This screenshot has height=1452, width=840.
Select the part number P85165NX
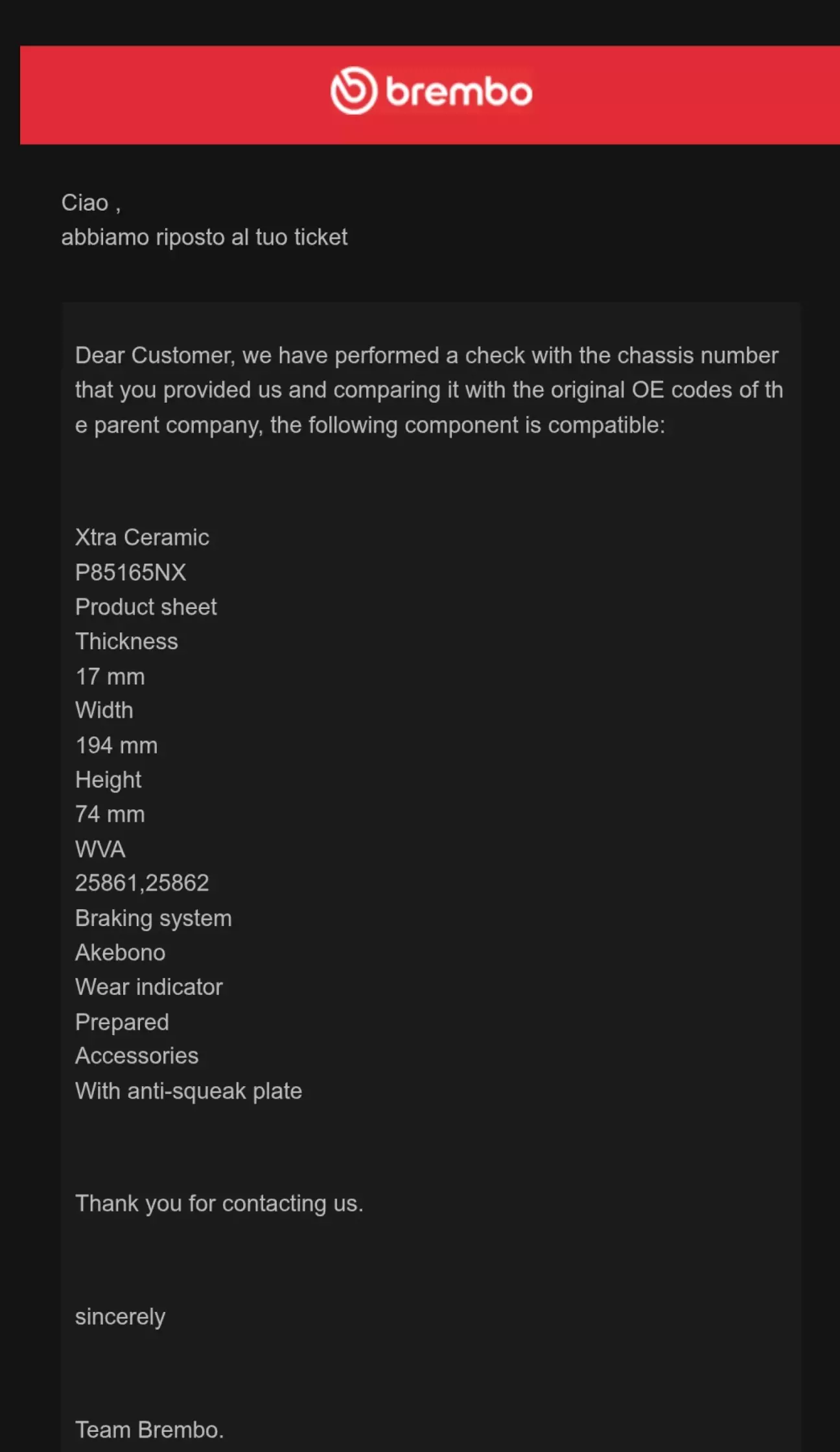click(x=130, y=573)
